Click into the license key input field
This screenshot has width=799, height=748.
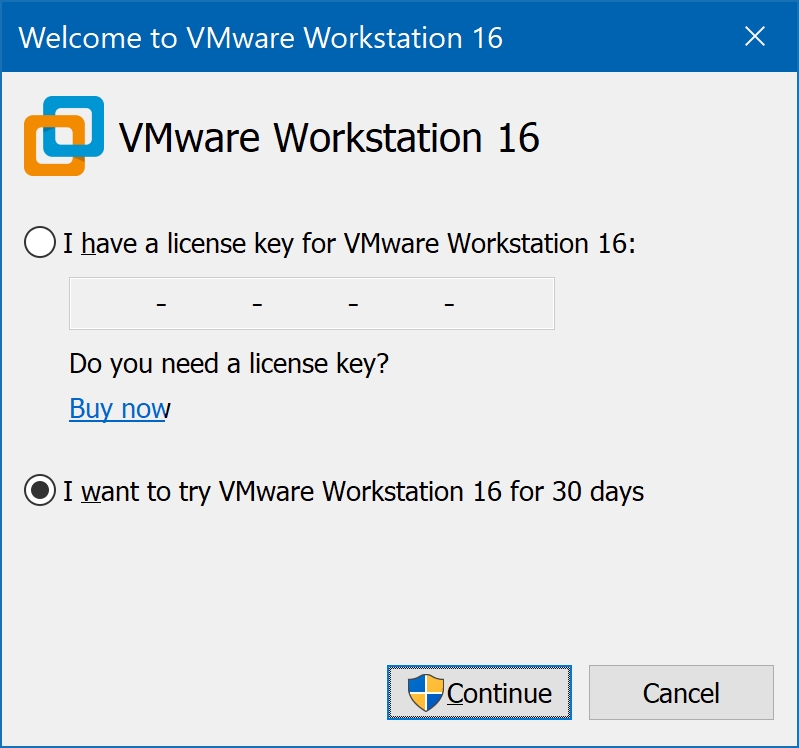point(312,304)
